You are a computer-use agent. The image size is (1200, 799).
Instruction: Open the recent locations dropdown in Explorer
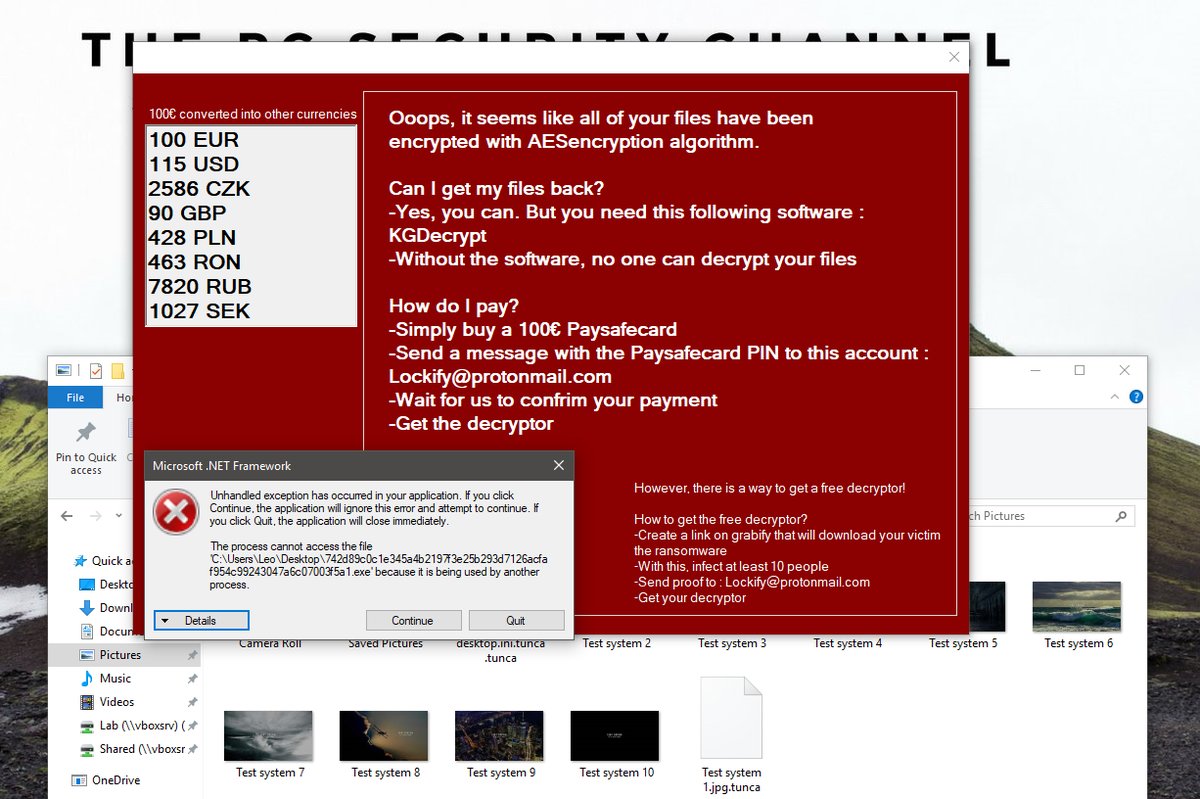[x=119, y=516]
